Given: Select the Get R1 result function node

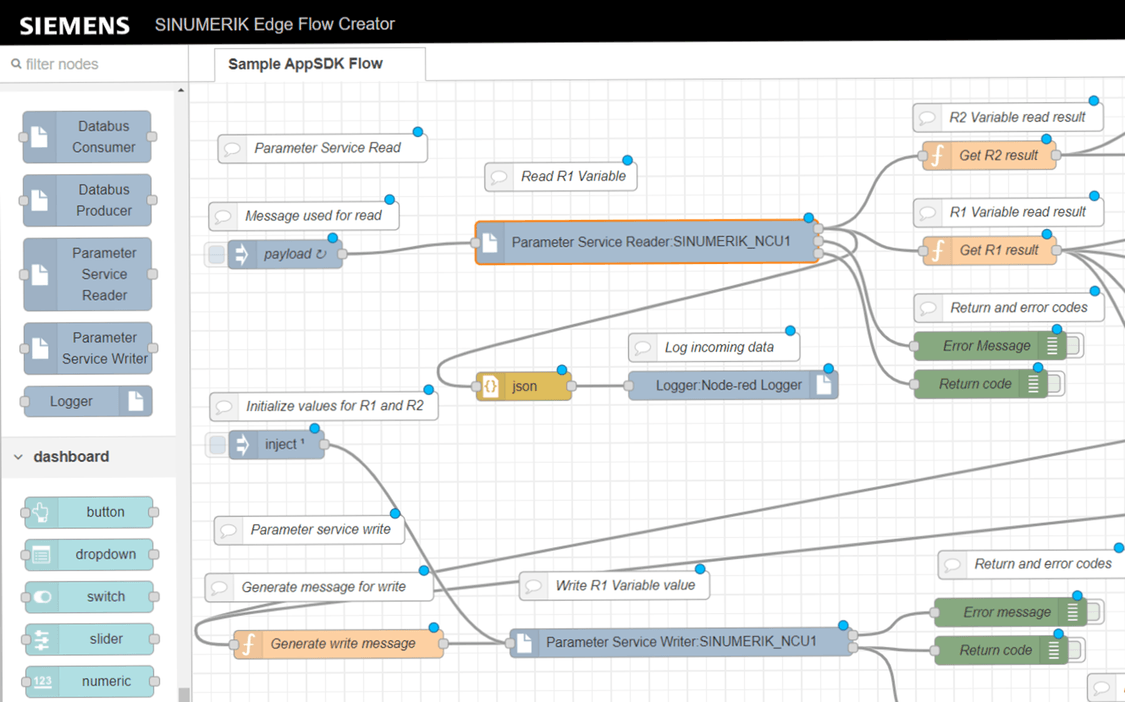Looking at the screenshot, I should point(989,250).
